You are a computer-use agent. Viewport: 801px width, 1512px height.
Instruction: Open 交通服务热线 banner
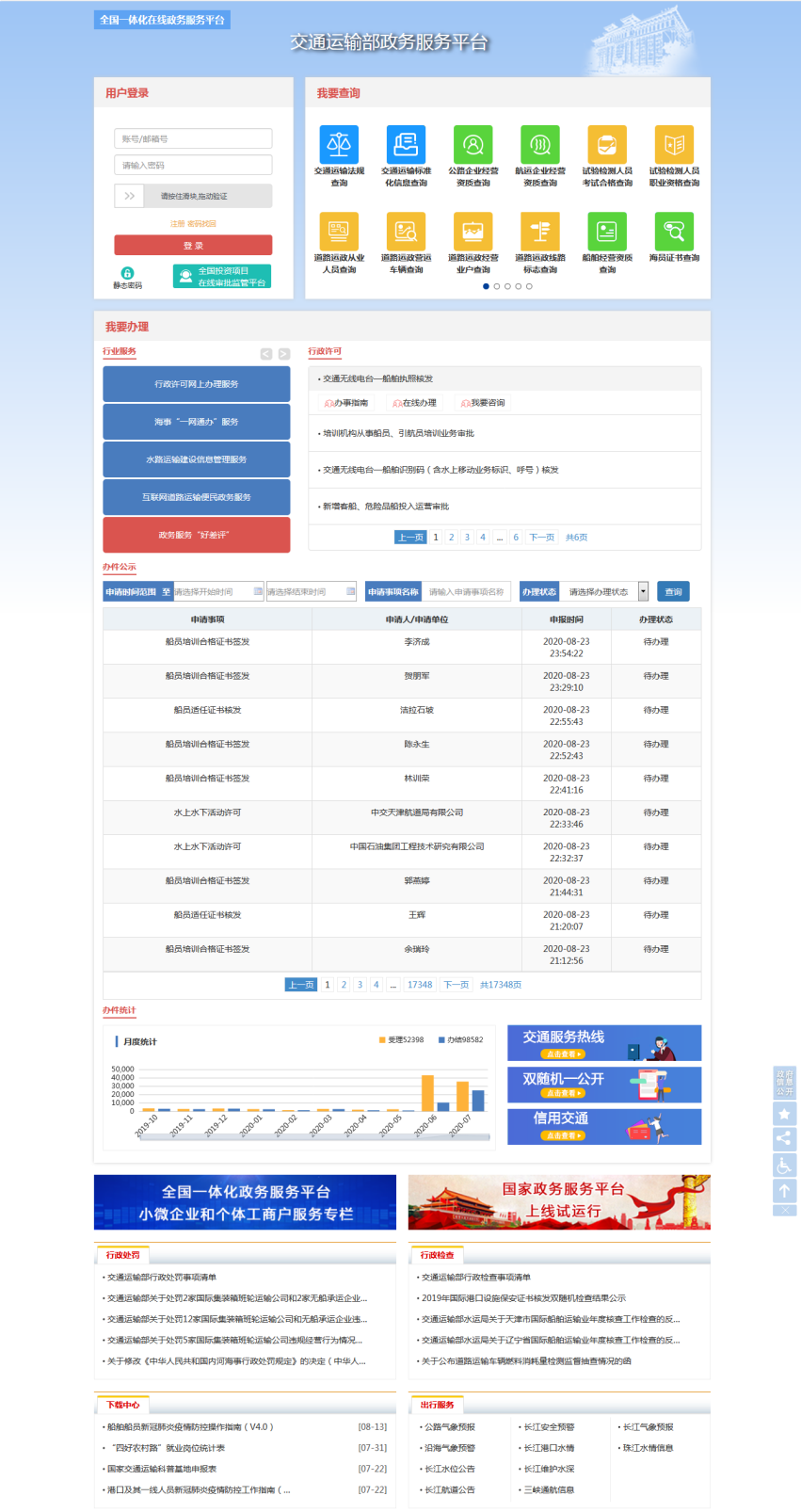pyautogui.click(x=604, y=1043)
